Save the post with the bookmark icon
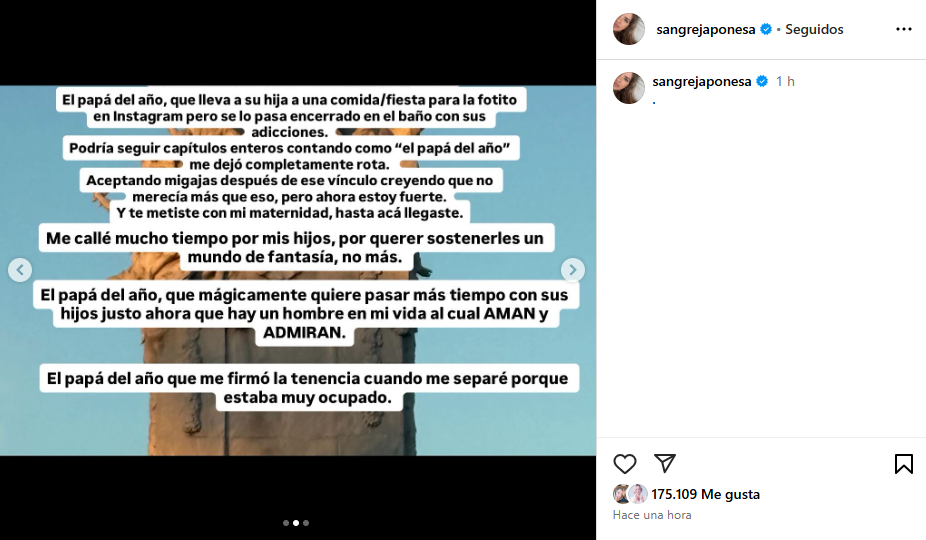The height and width of the screenshot is (540, 926). (x=904, y=464)
